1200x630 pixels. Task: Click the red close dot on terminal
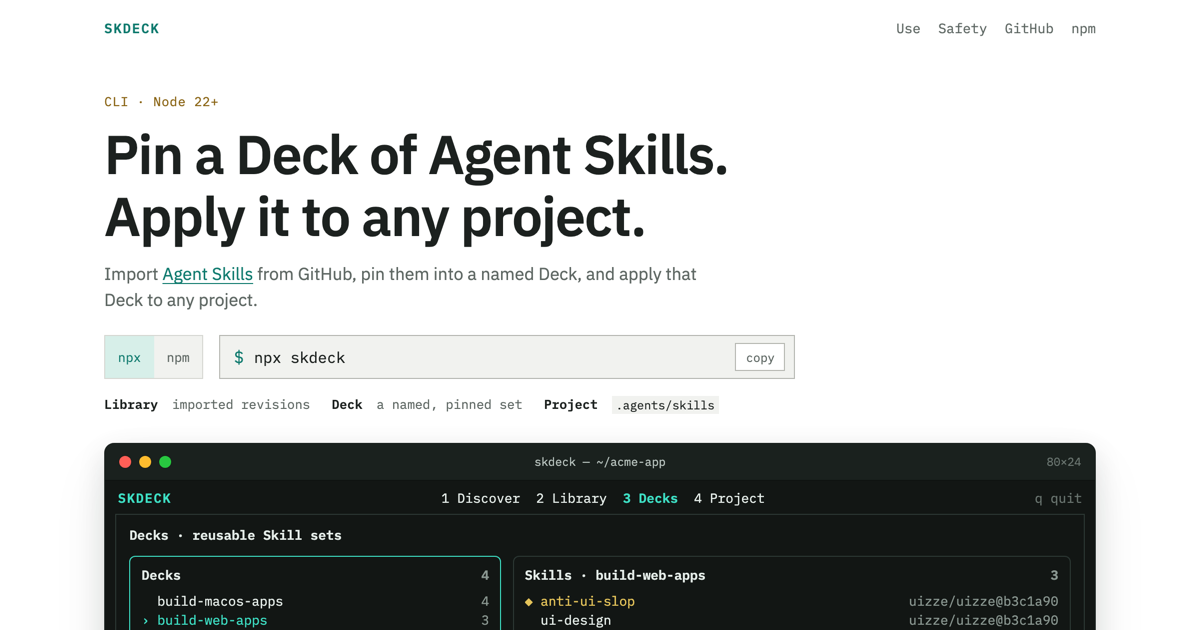125,462
